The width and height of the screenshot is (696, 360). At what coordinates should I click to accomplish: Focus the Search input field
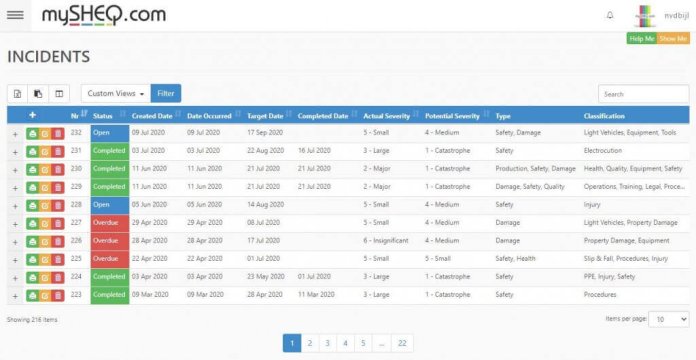tap(644, 94)
